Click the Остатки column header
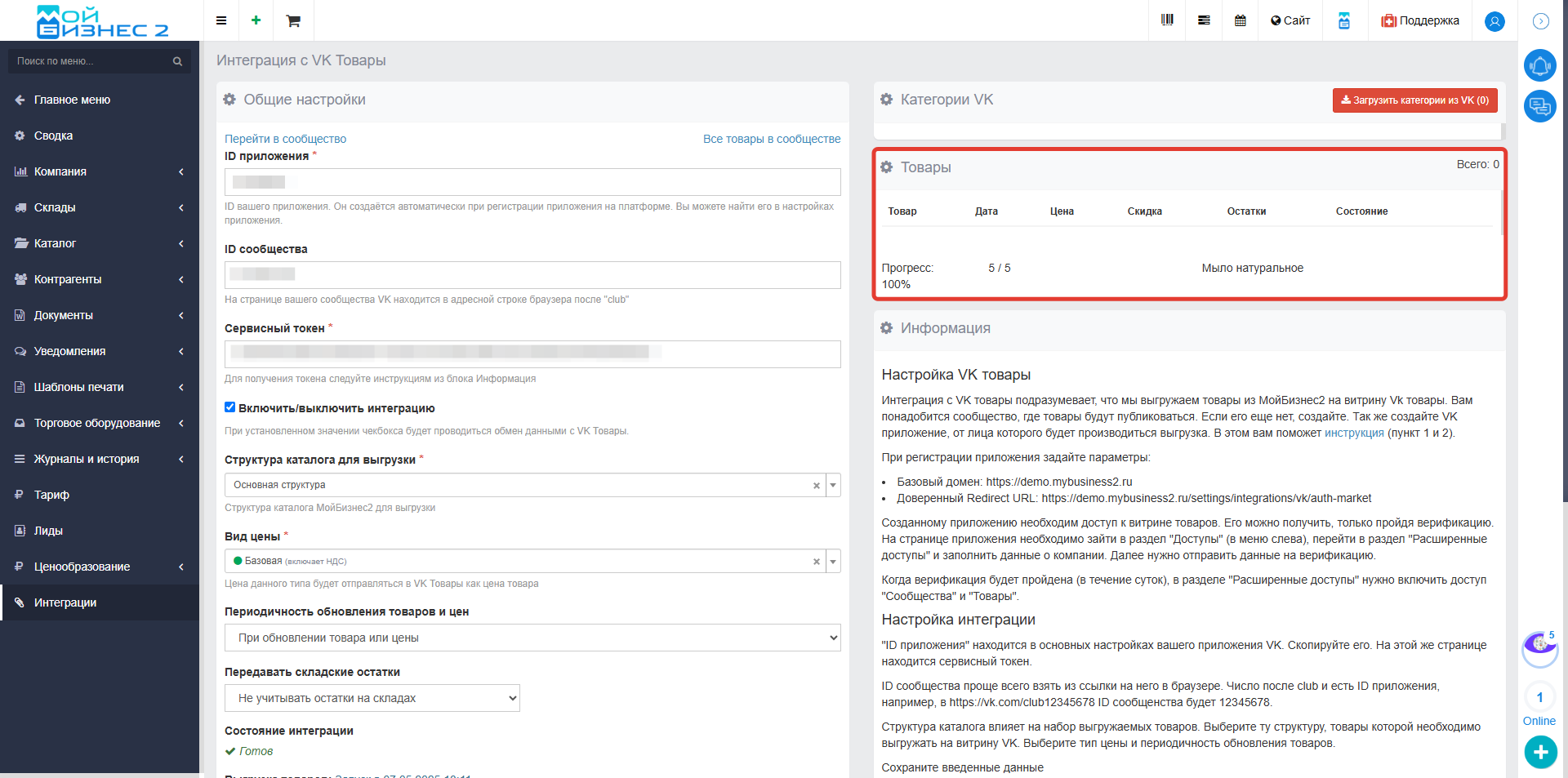Image resolution: width=1568 pixels, height=778 pixels. tap(1246, 211)
